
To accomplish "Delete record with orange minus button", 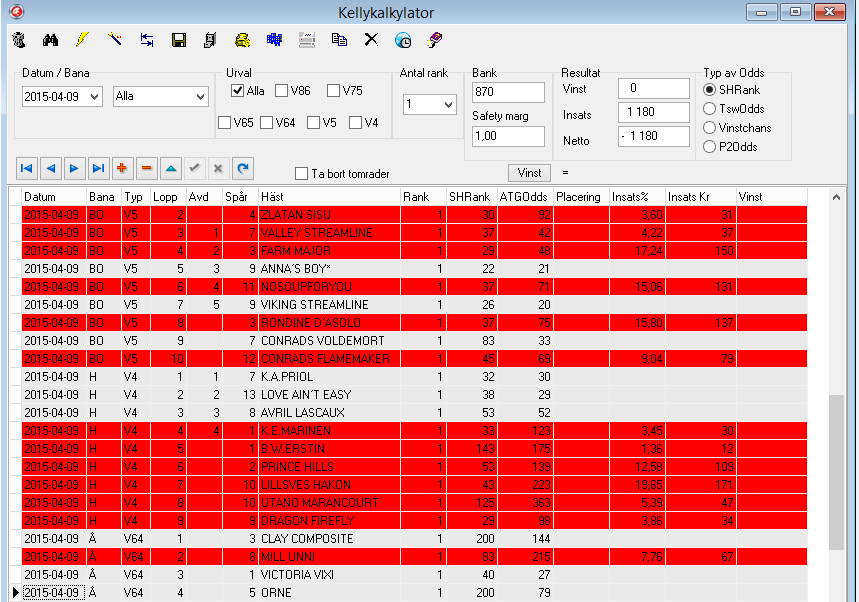I will pos(146,169).
